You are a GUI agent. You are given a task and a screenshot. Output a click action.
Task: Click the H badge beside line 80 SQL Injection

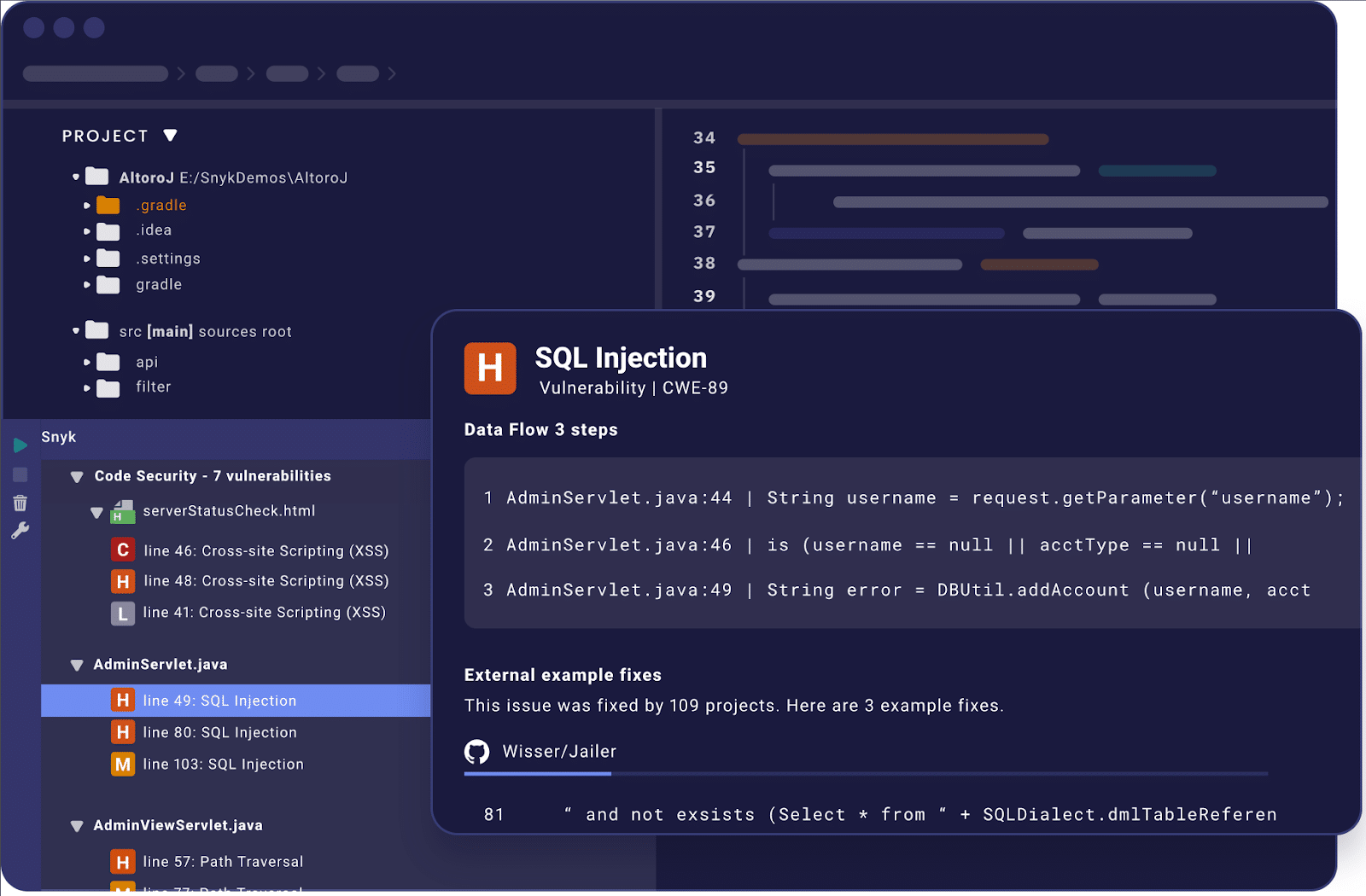(123, 732)
